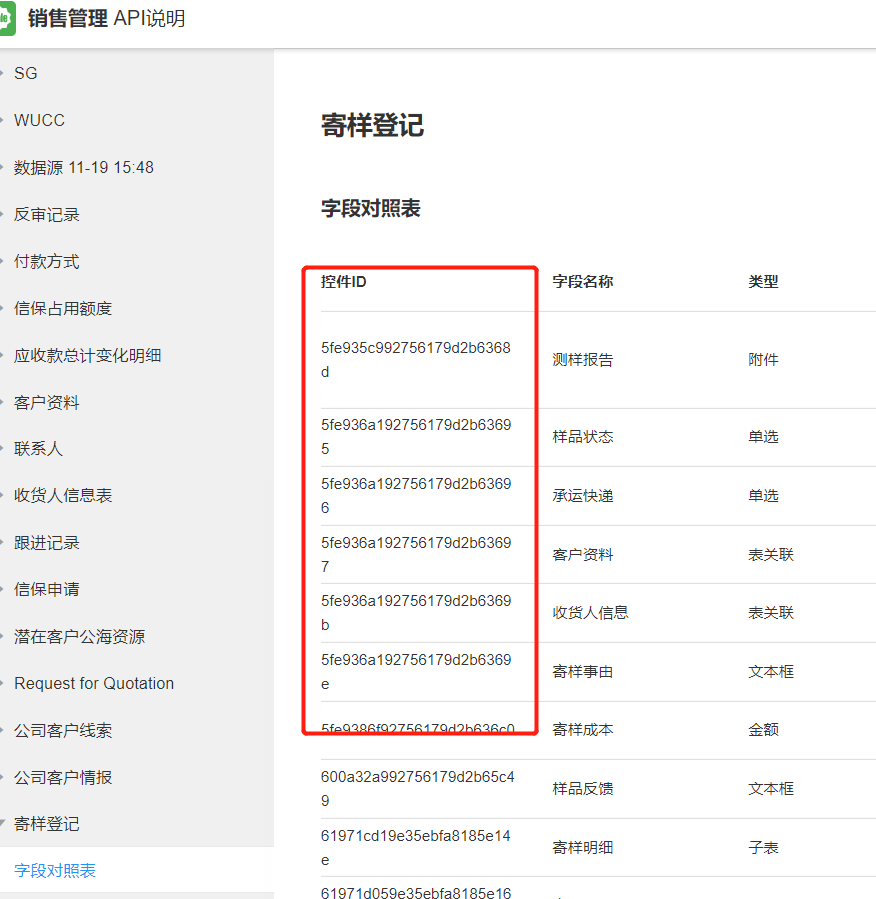Expand the 应收款总计变化明细 disclosure arrow
Image resolution: width=876 pixels, height=899 pixels.
[3, 355]
